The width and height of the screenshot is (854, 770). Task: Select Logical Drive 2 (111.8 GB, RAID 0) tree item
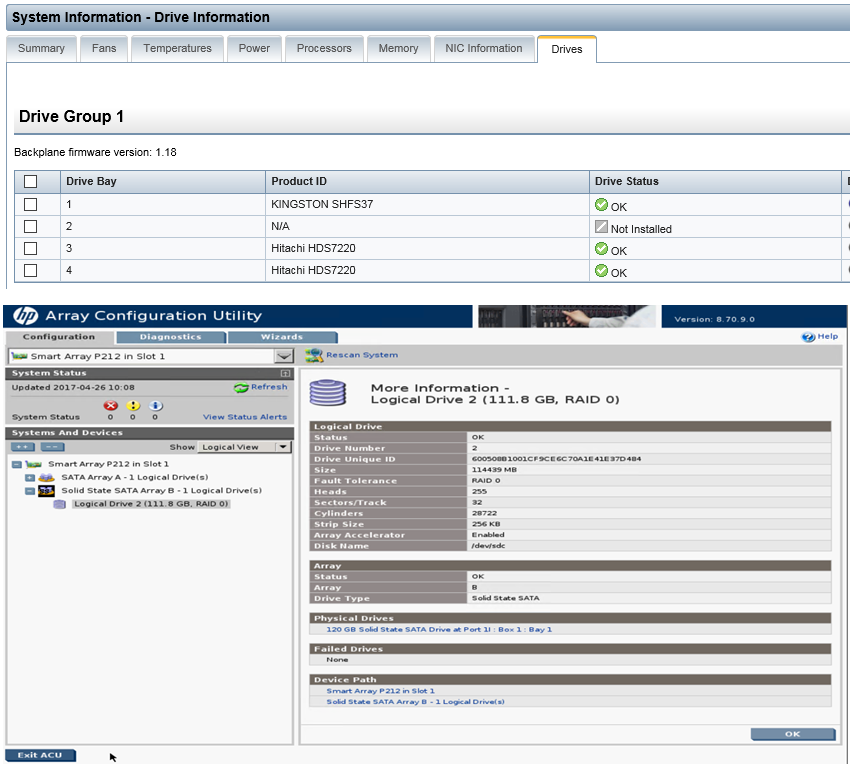151,504
